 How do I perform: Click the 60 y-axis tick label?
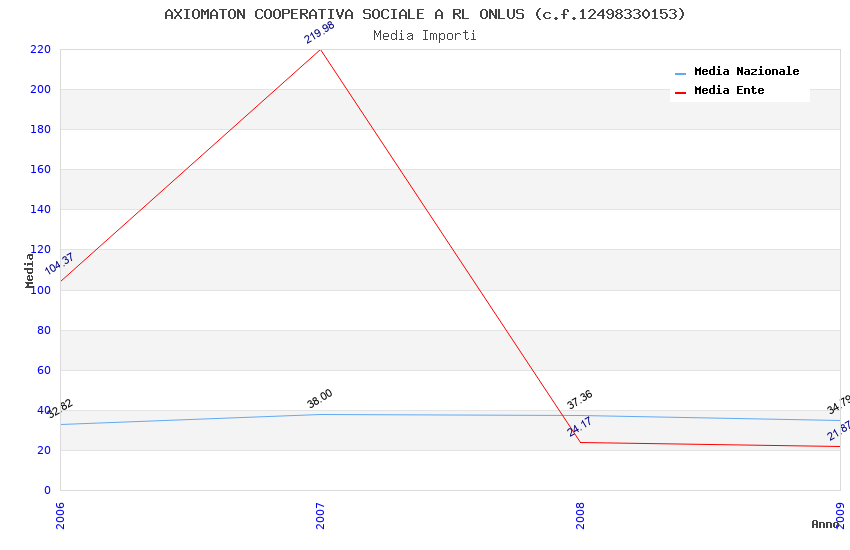[x=44, y=370]
